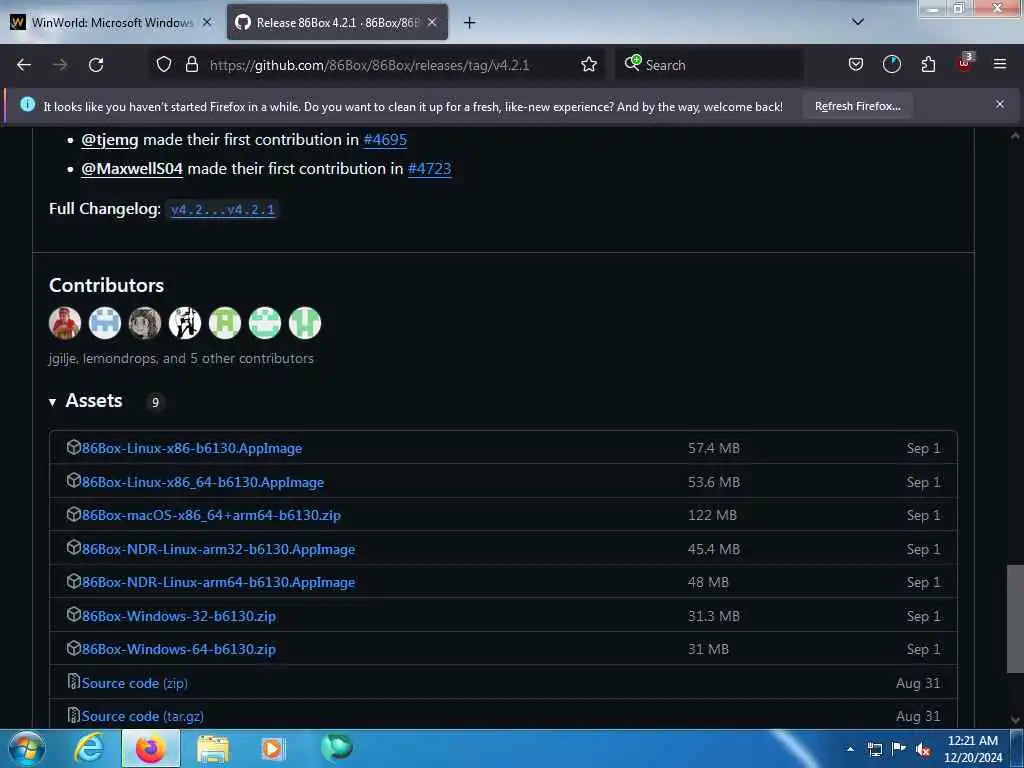Click the page vertical scrollbar thumb
The height and width of the screenshot is (768, 1024).
[1015, 618]
